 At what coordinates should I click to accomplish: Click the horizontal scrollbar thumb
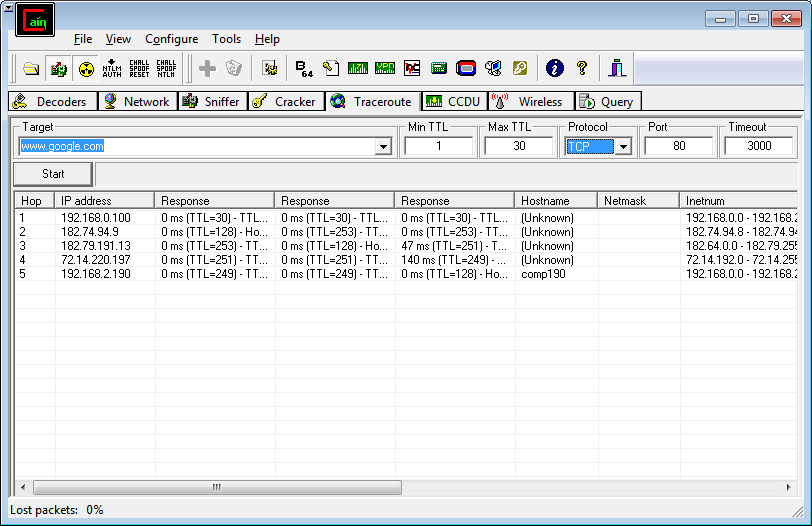tap(216, 488)
